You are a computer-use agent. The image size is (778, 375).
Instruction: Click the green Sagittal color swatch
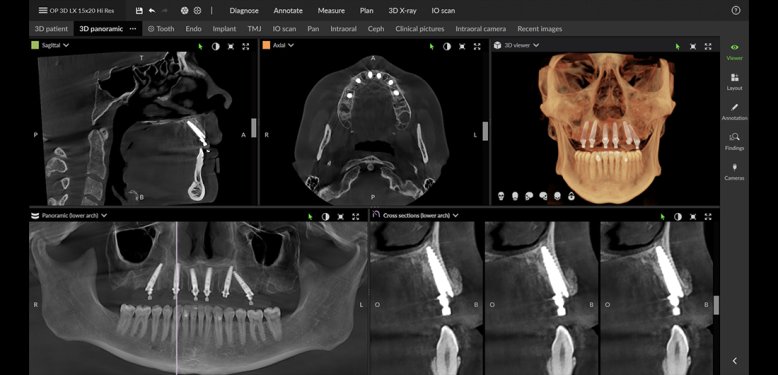35,45
